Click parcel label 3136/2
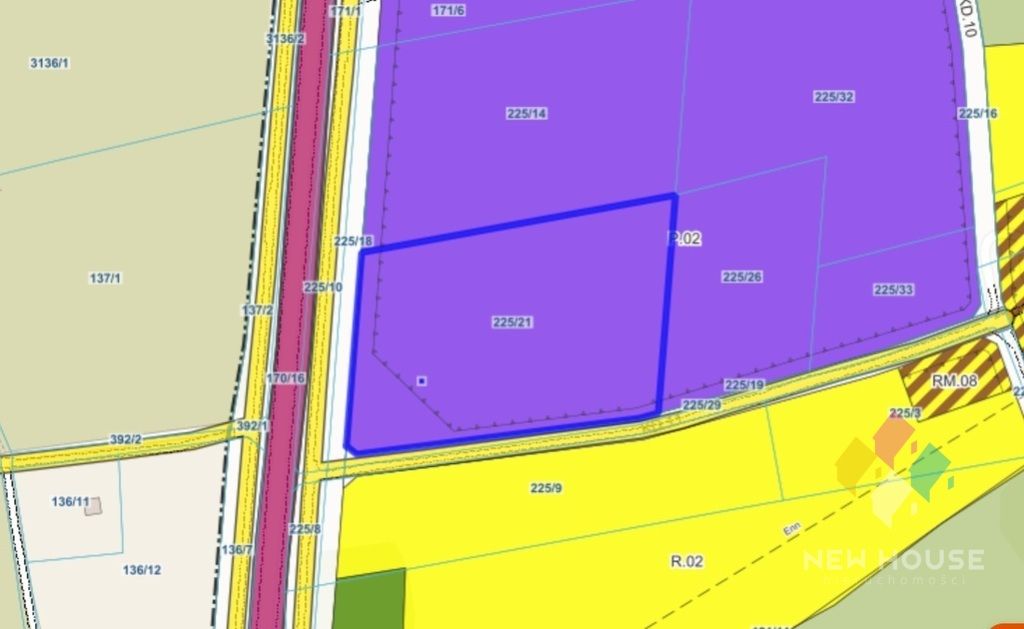1024x629 pixels. pos(285,39)
